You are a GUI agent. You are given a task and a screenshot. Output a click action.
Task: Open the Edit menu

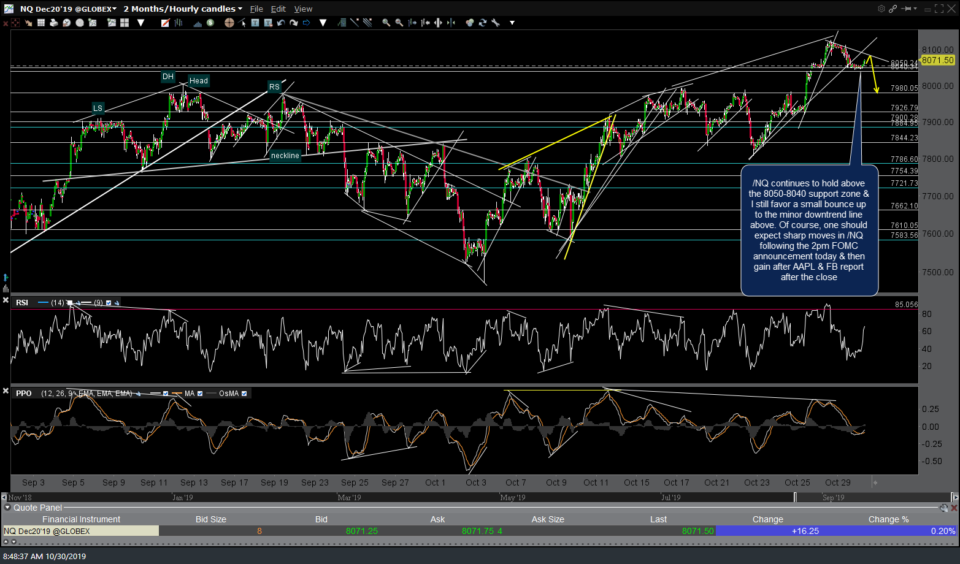[278, 9]
